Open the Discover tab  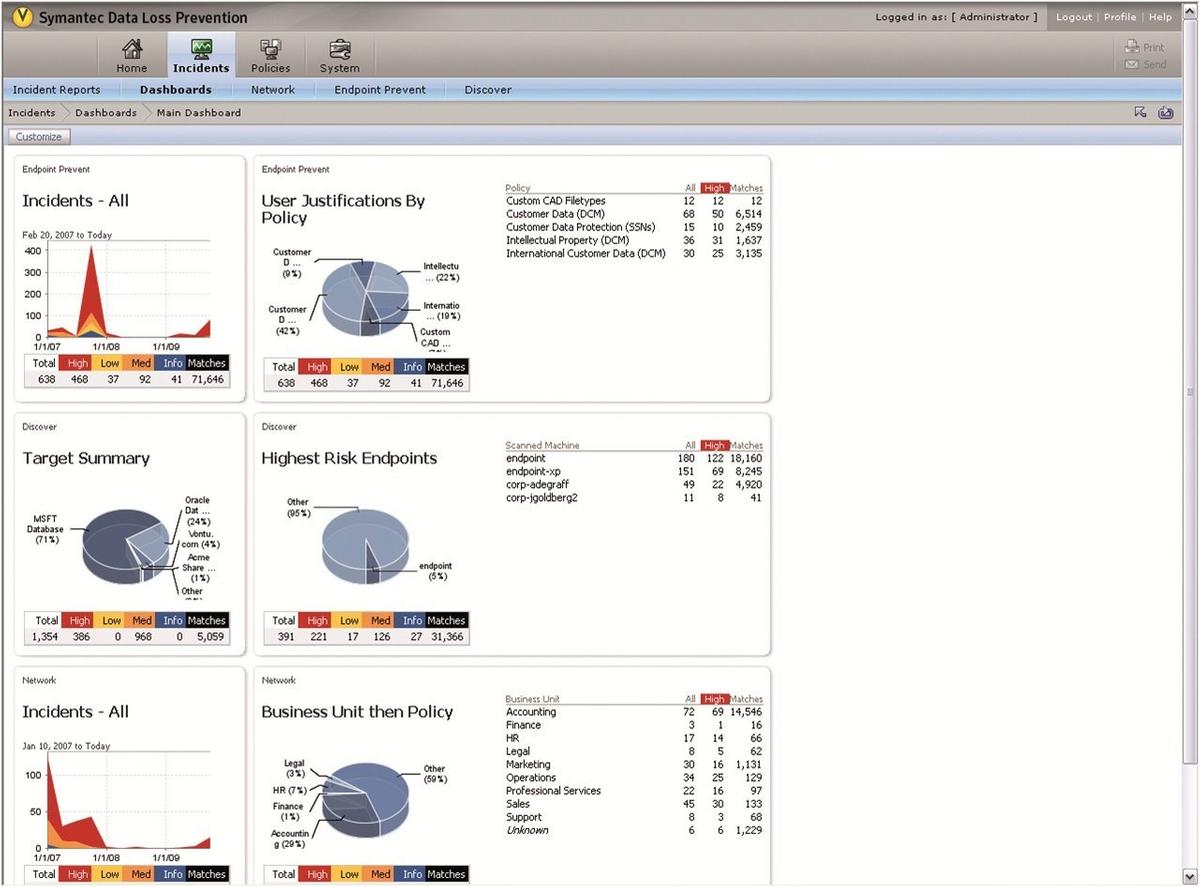click(488, 90)
